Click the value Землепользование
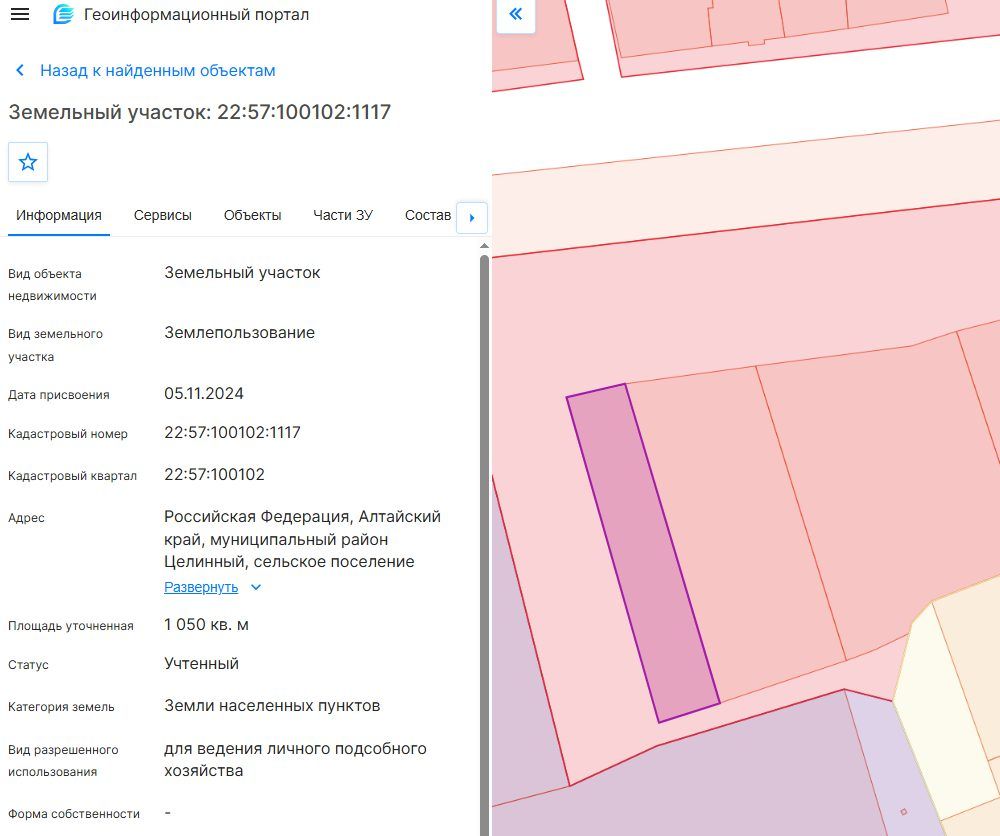 pos(239,333)
